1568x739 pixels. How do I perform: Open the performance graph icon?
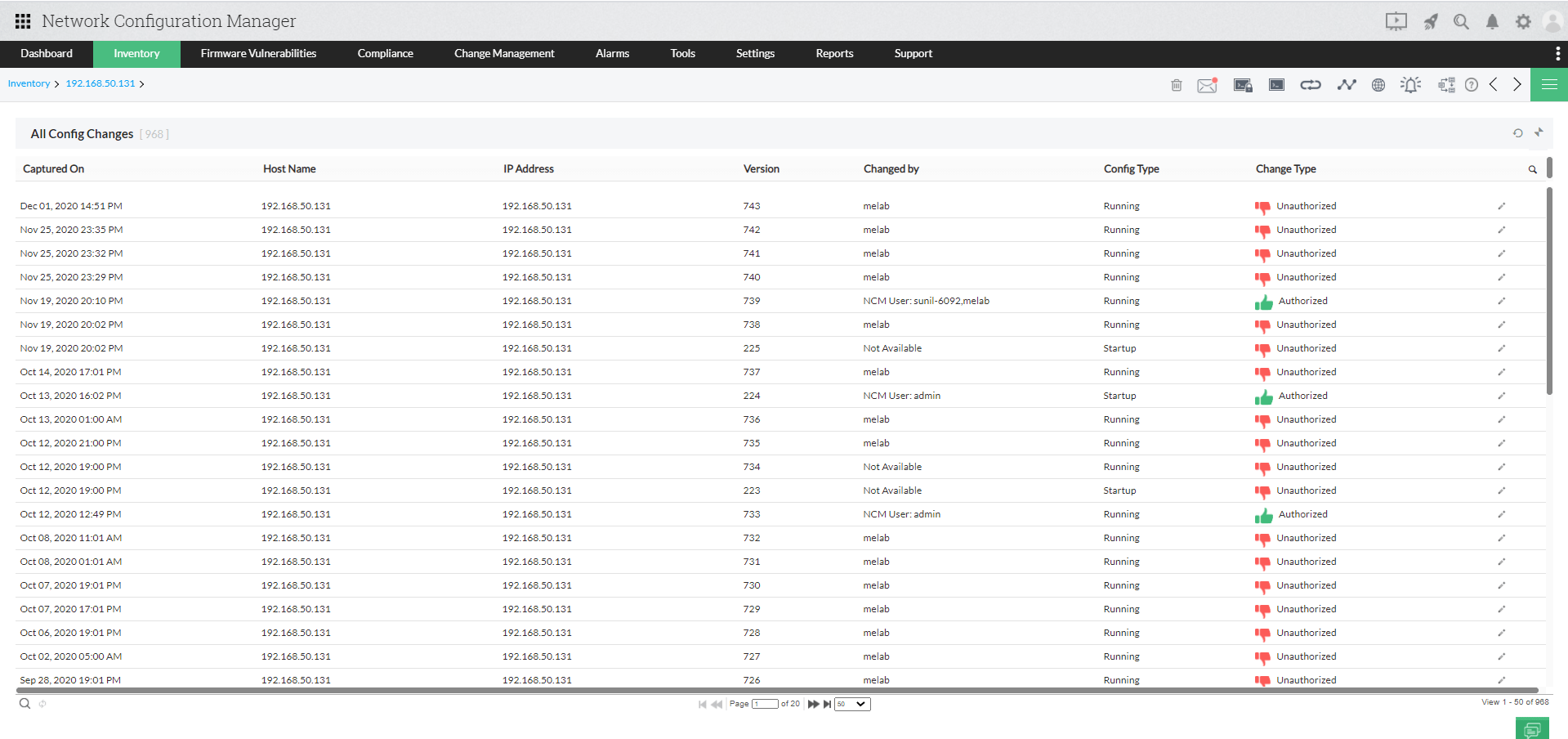point(1347,84)
